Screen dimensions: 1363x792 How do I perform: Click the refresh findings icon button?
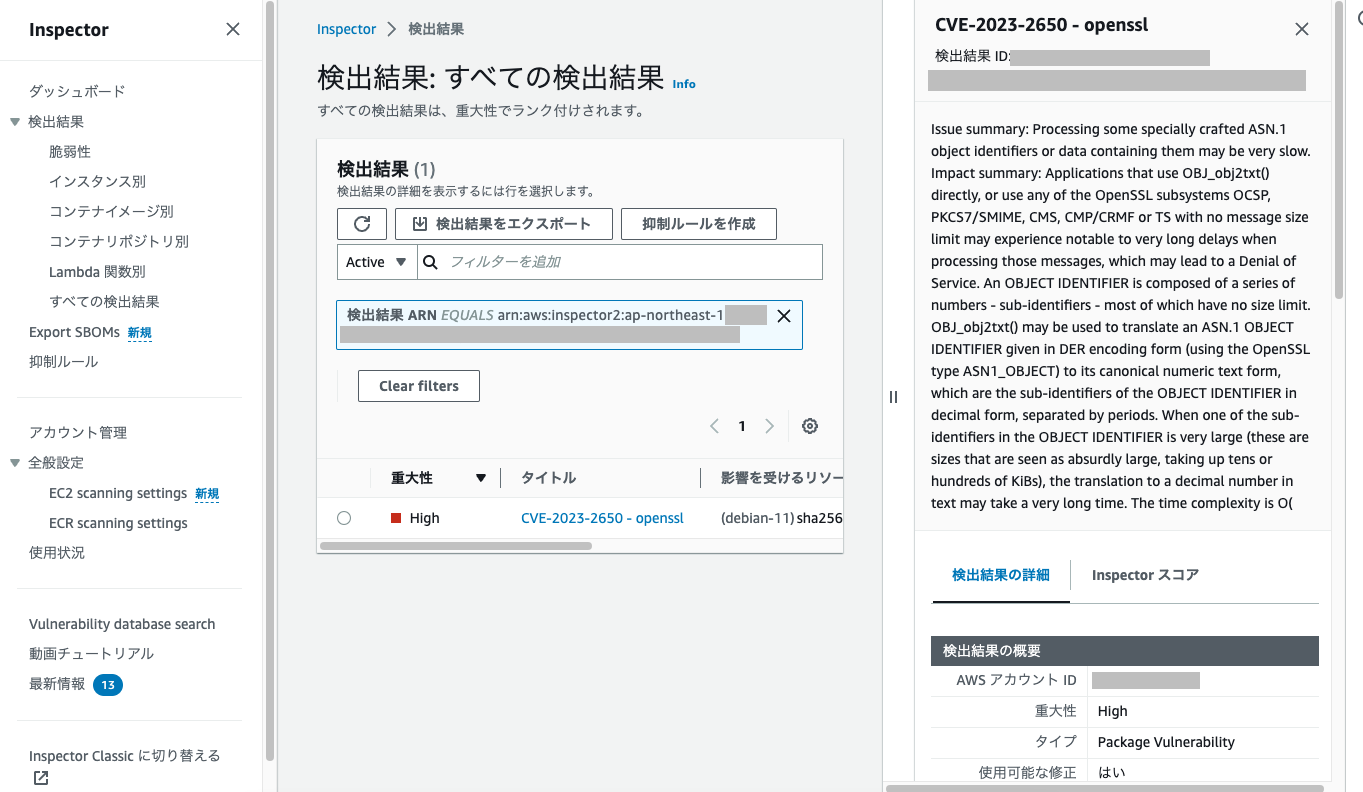click(x=363, y=224)
